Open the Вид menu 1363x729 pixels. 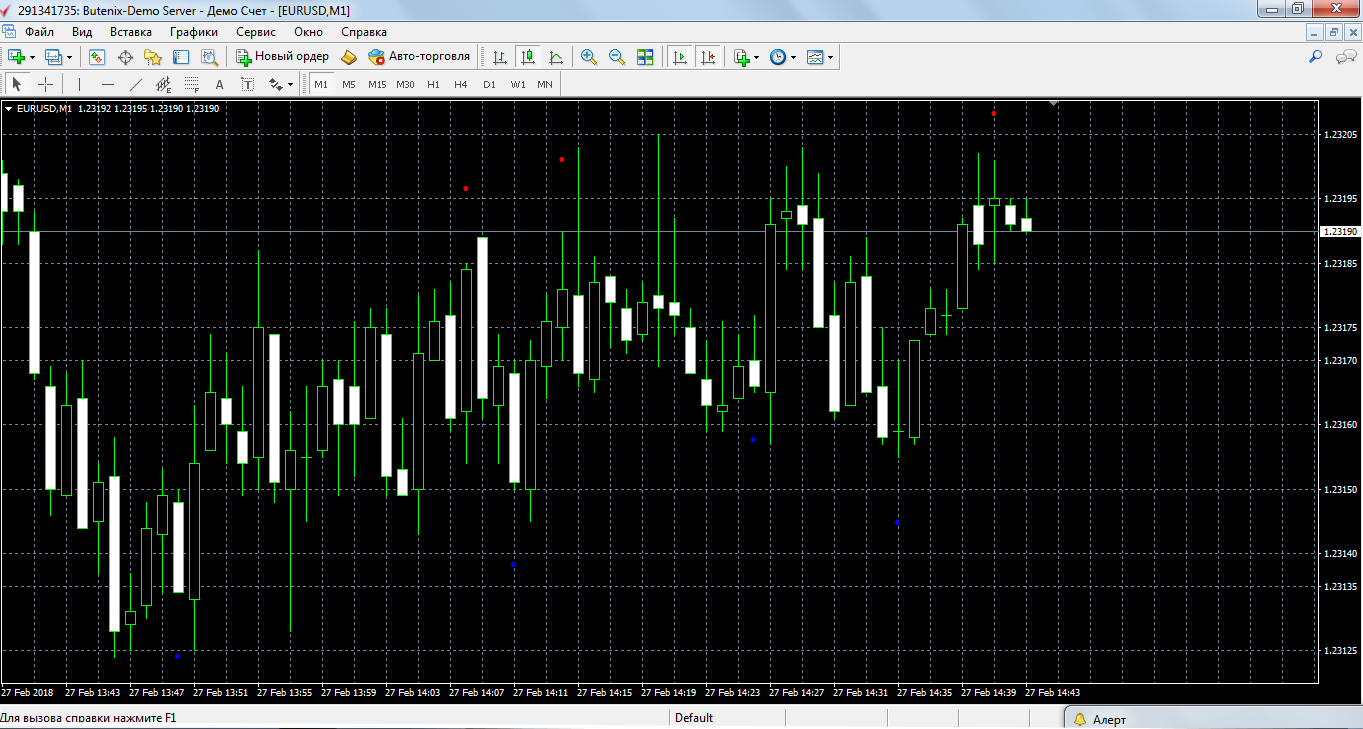click(x=82, y=31)
